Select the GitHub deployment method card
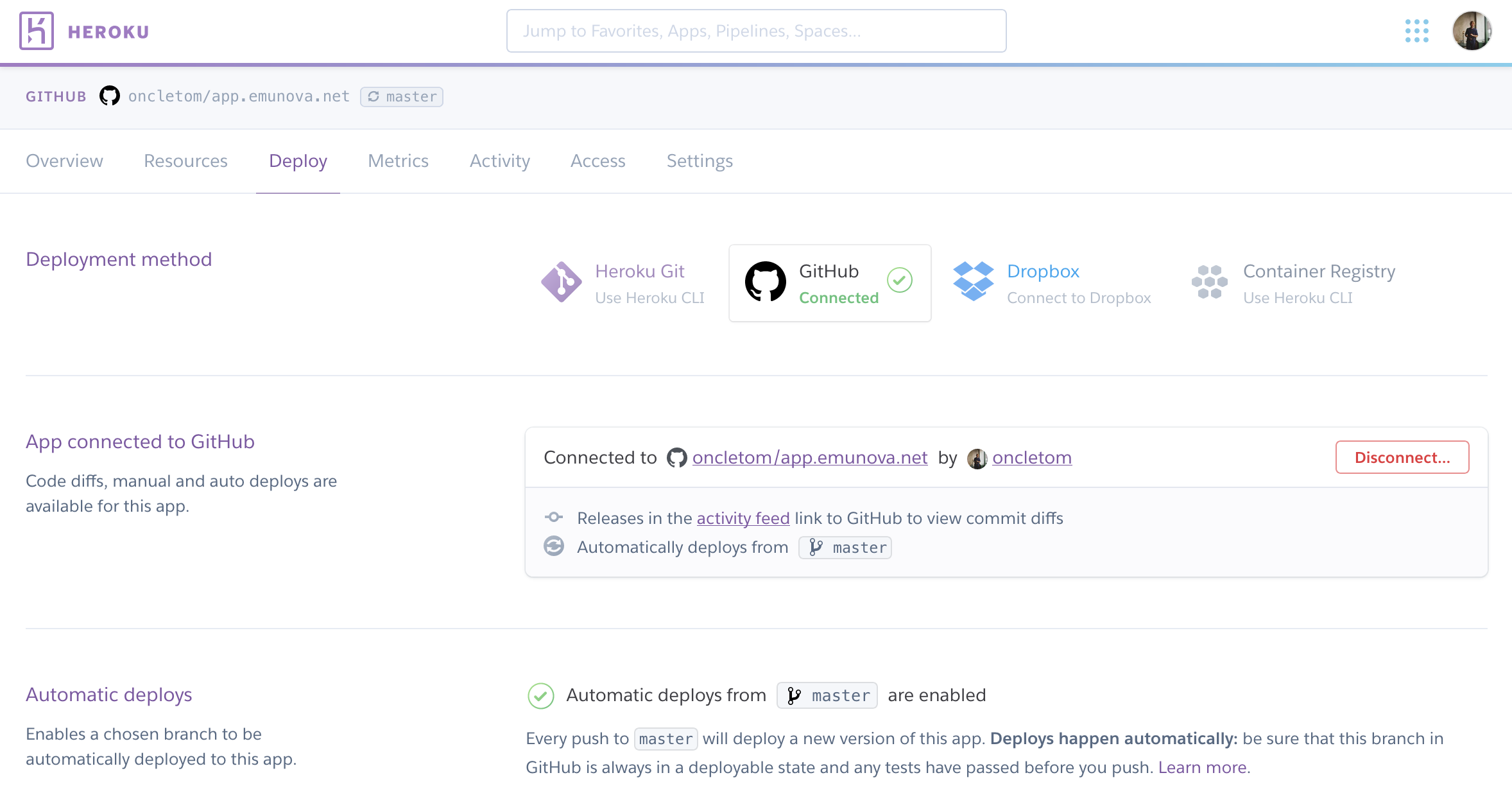 (x=829, y=283)
